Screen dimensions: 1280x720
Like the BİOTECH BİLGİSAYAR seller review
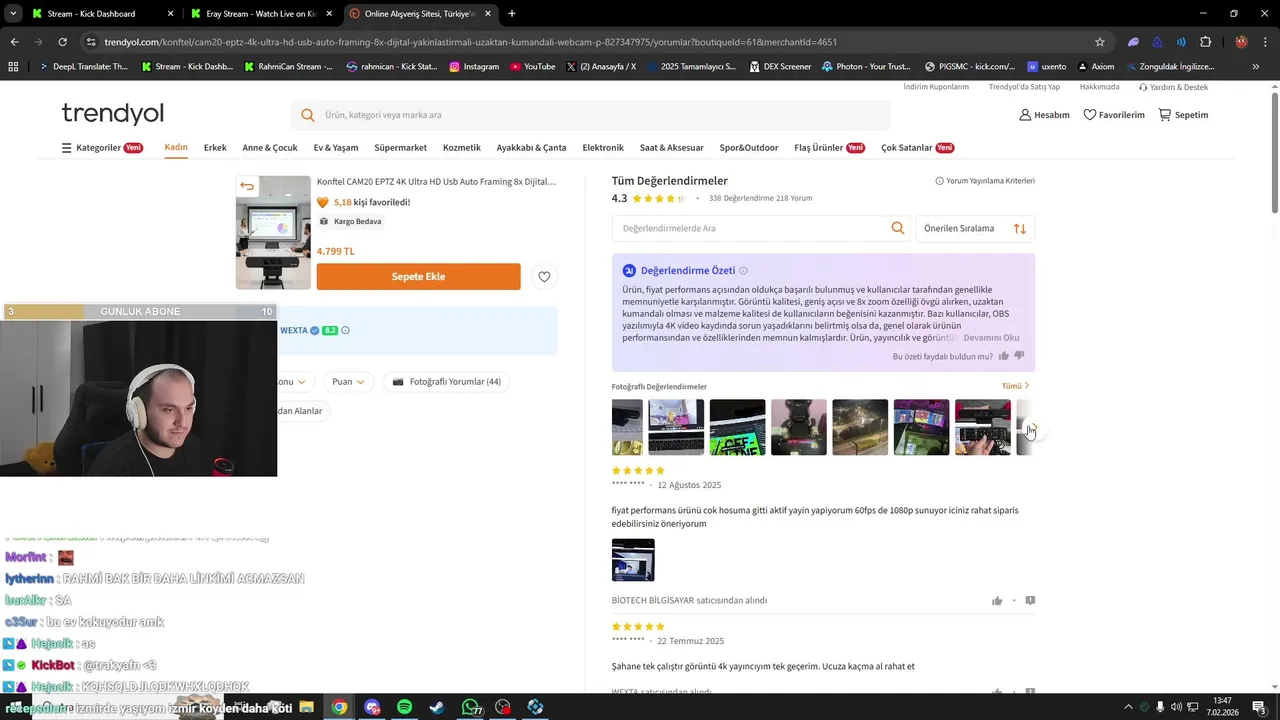[x=997, y=601]
